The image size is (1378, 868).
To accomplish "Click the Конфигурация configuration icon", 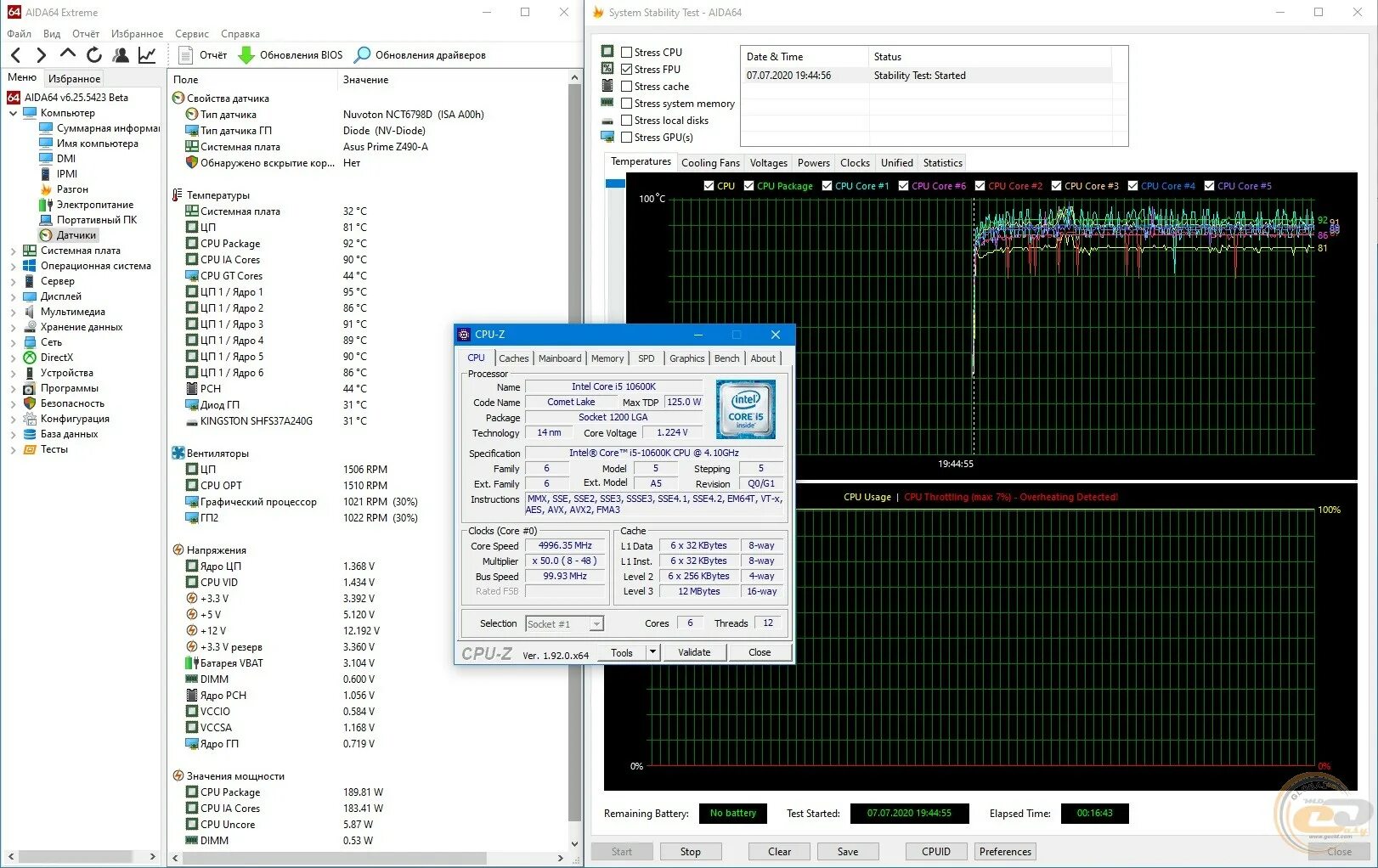I will click(30, 419).
